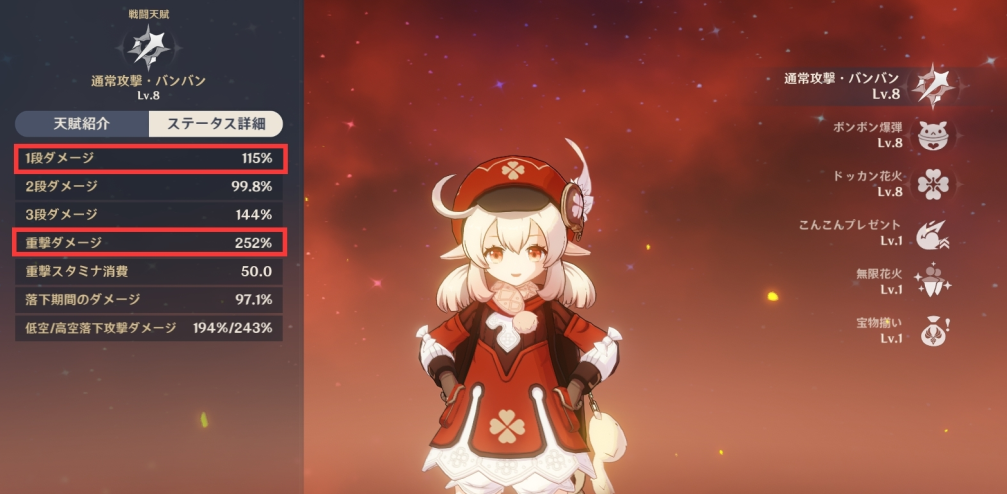Viewport: 1007px width, 494px height.
Task: Click the large talent emblem under 戦闘天賦
Action: pos(148,47)
